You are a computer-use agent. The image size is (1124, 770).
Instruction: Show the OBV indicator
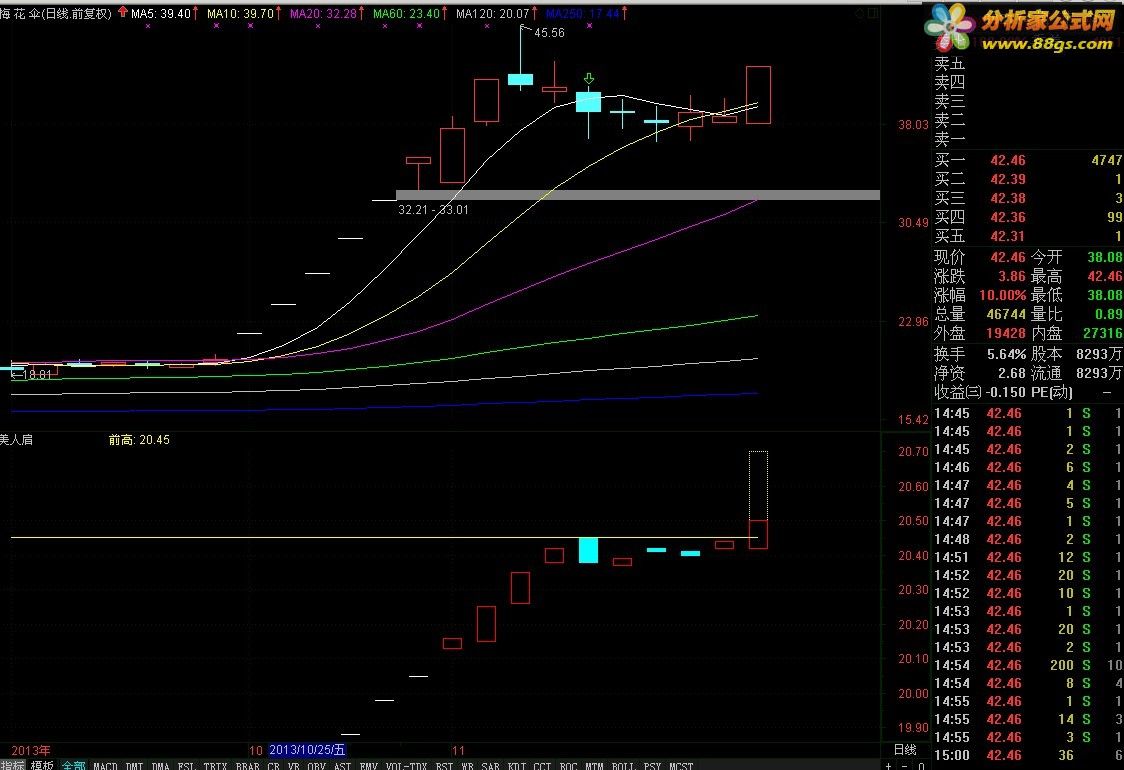point(316,766)
